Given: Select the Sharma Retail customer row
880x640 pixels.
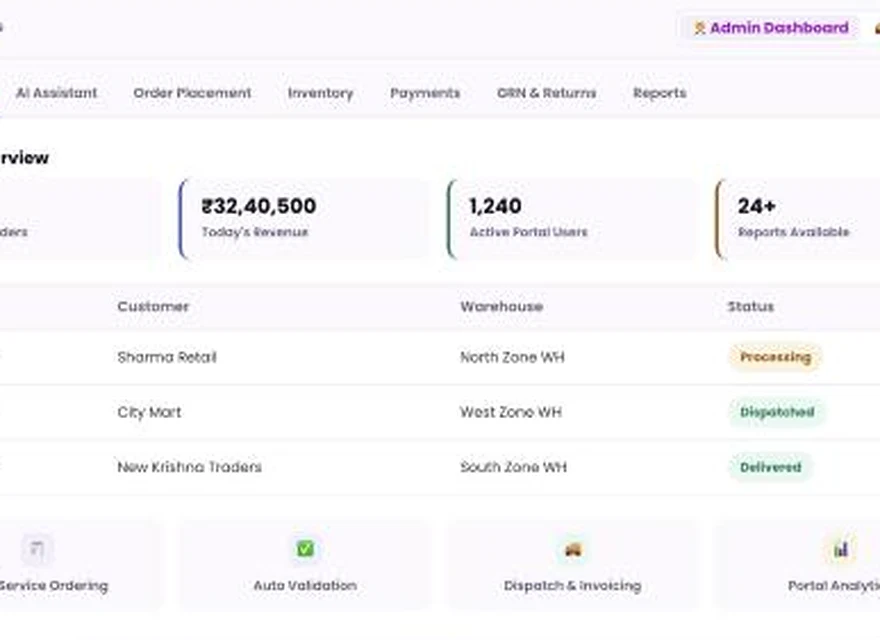Looking at the screenshot, I should (x=440, y=357).
